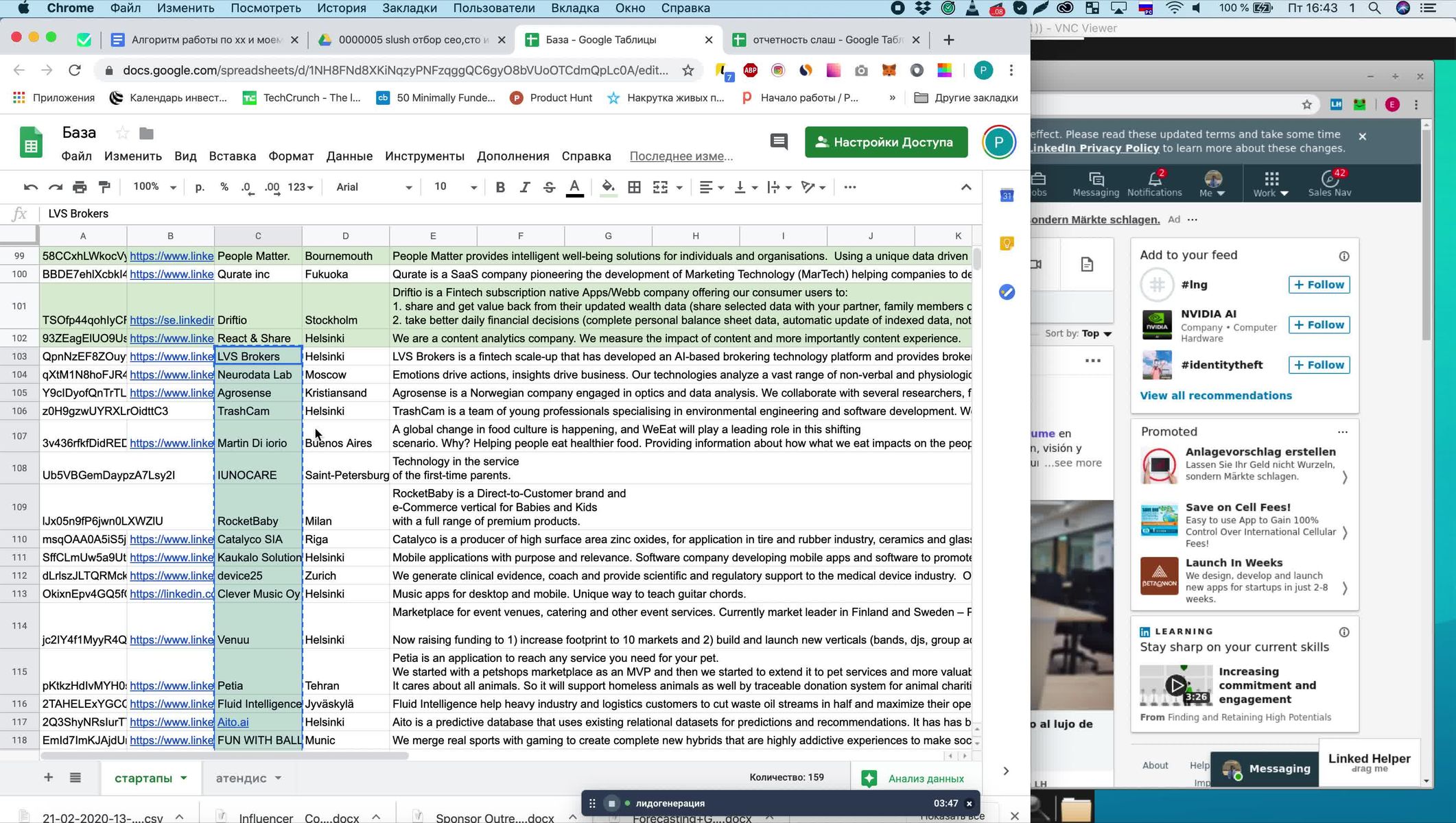Toggle strikethrough formatting

tap(549, 187)
